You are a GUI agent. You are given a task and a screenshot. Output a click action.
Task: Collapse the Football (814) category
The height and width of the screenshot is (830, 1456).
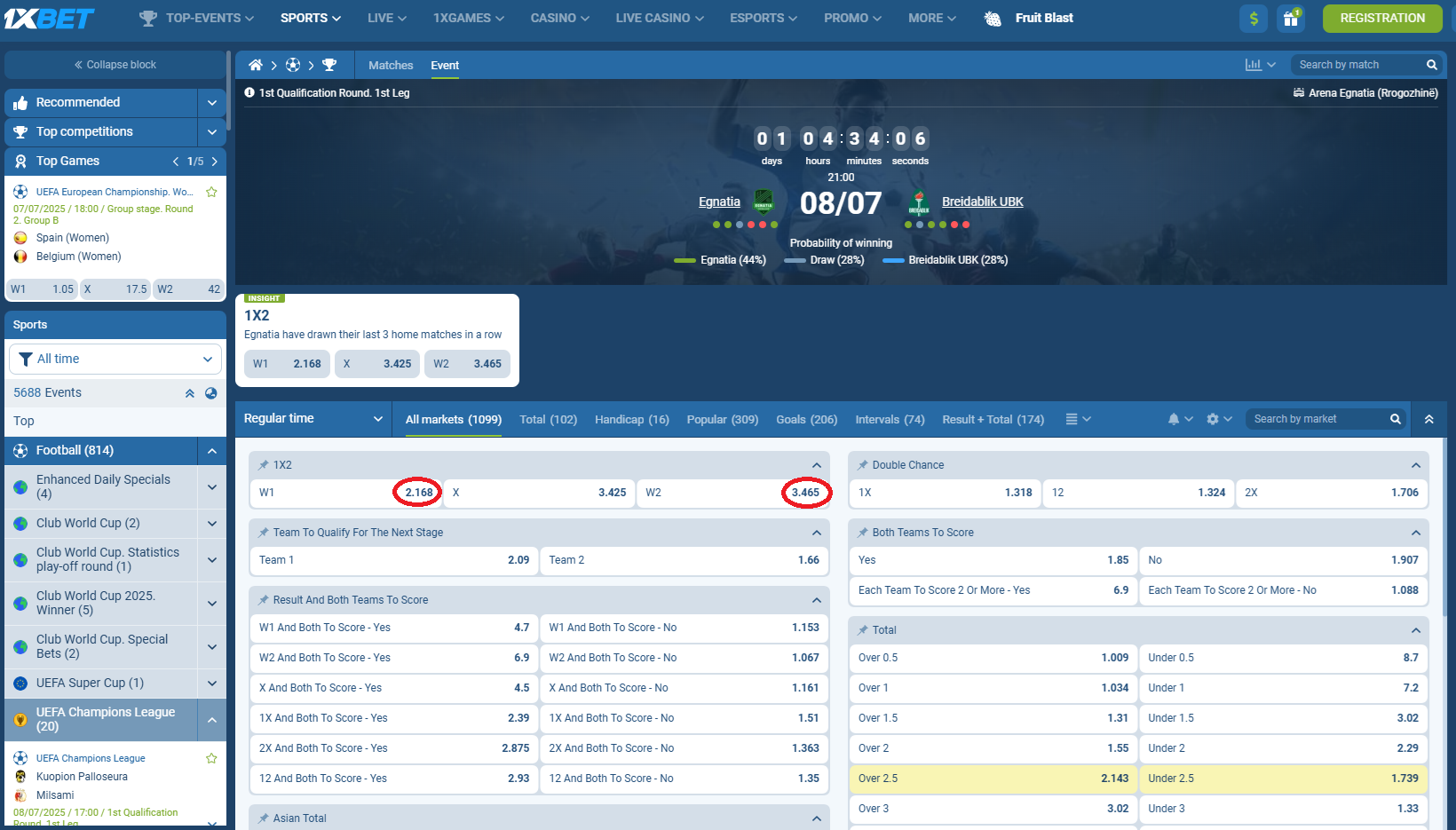[x=212, y=451]
